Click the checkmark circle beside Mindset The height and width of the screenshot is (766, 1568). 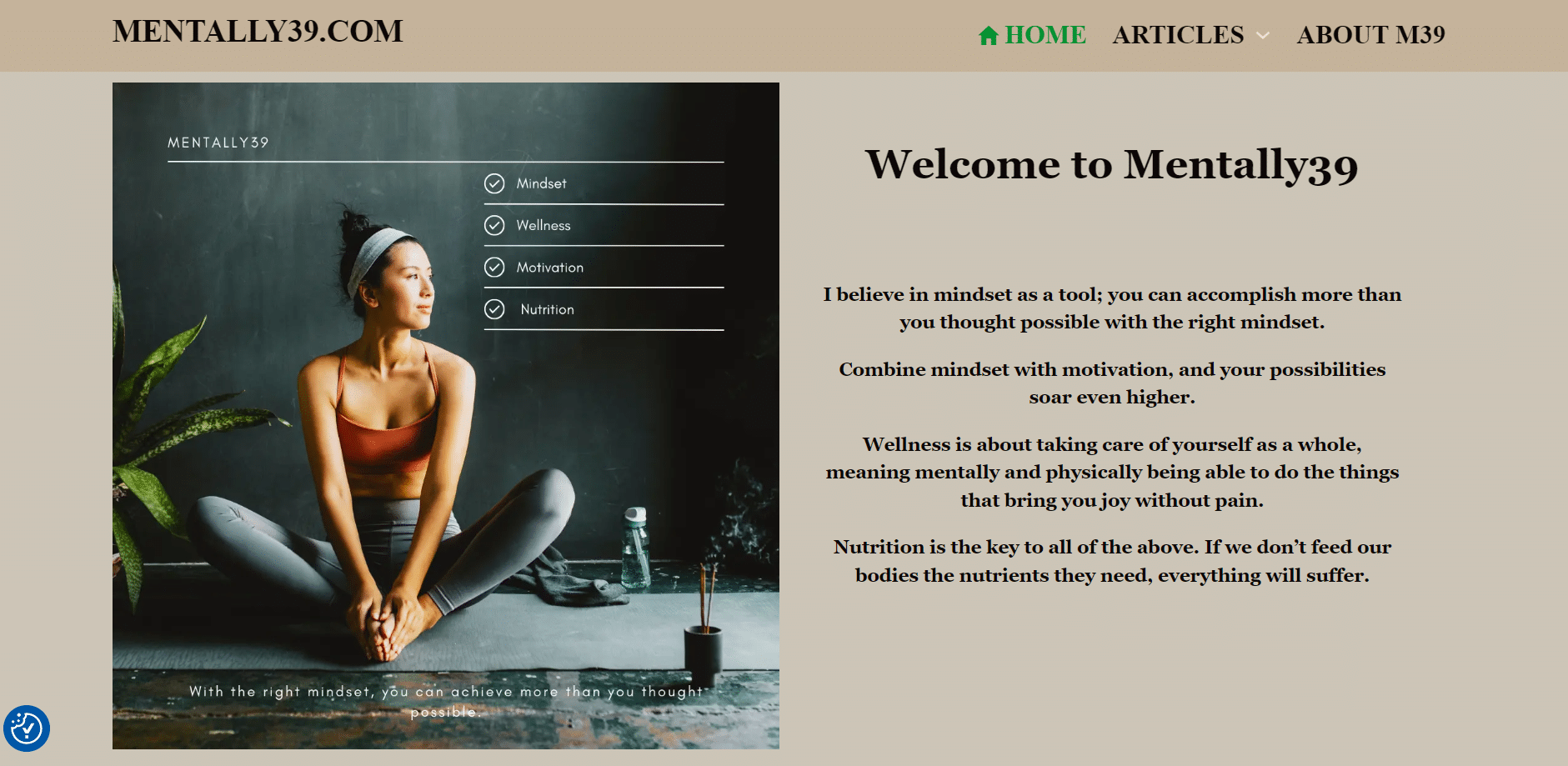(494, 183)
